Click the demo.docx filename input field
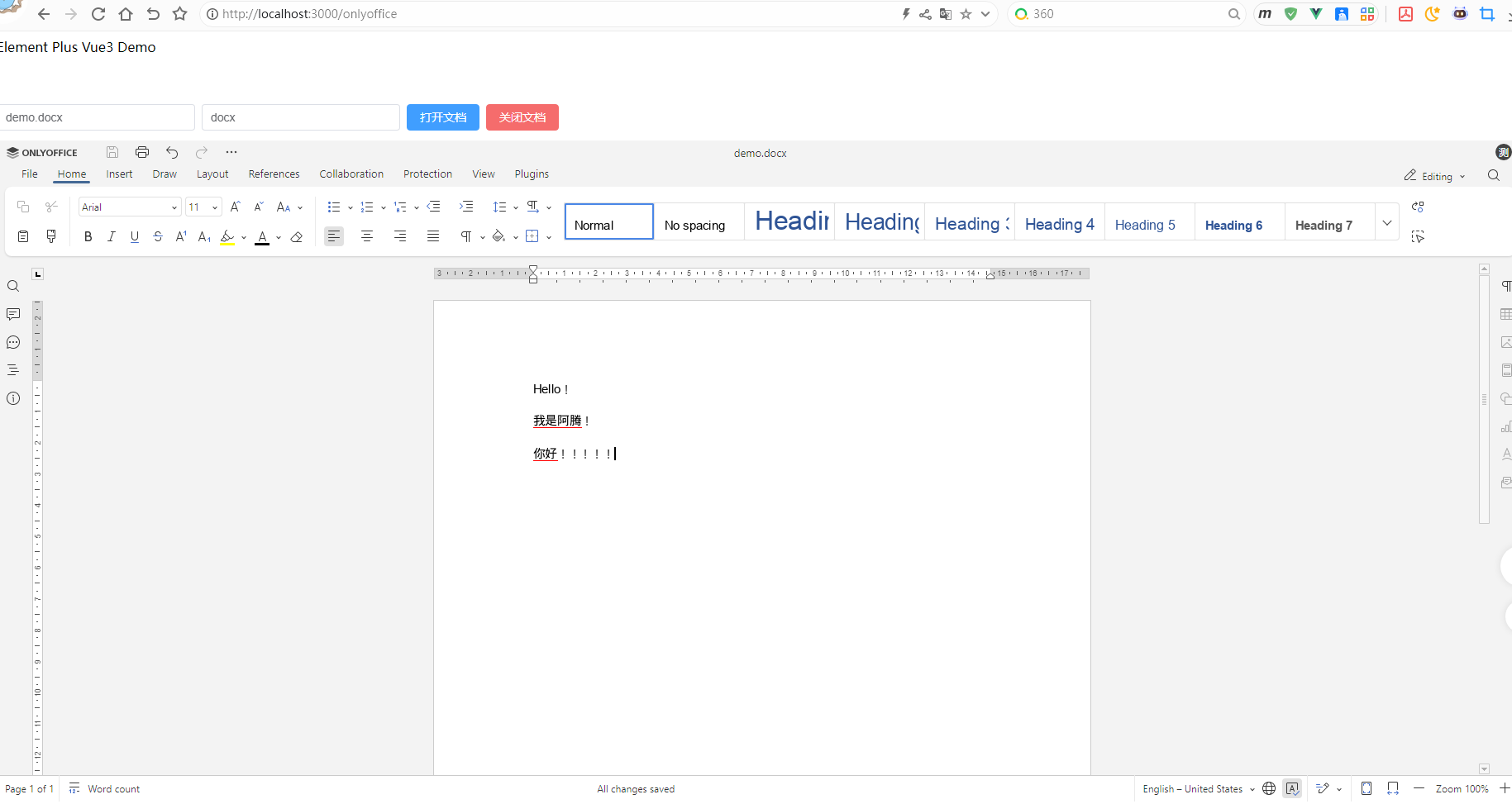This screenshot has width=1512, height=804. tap(97, 117)
